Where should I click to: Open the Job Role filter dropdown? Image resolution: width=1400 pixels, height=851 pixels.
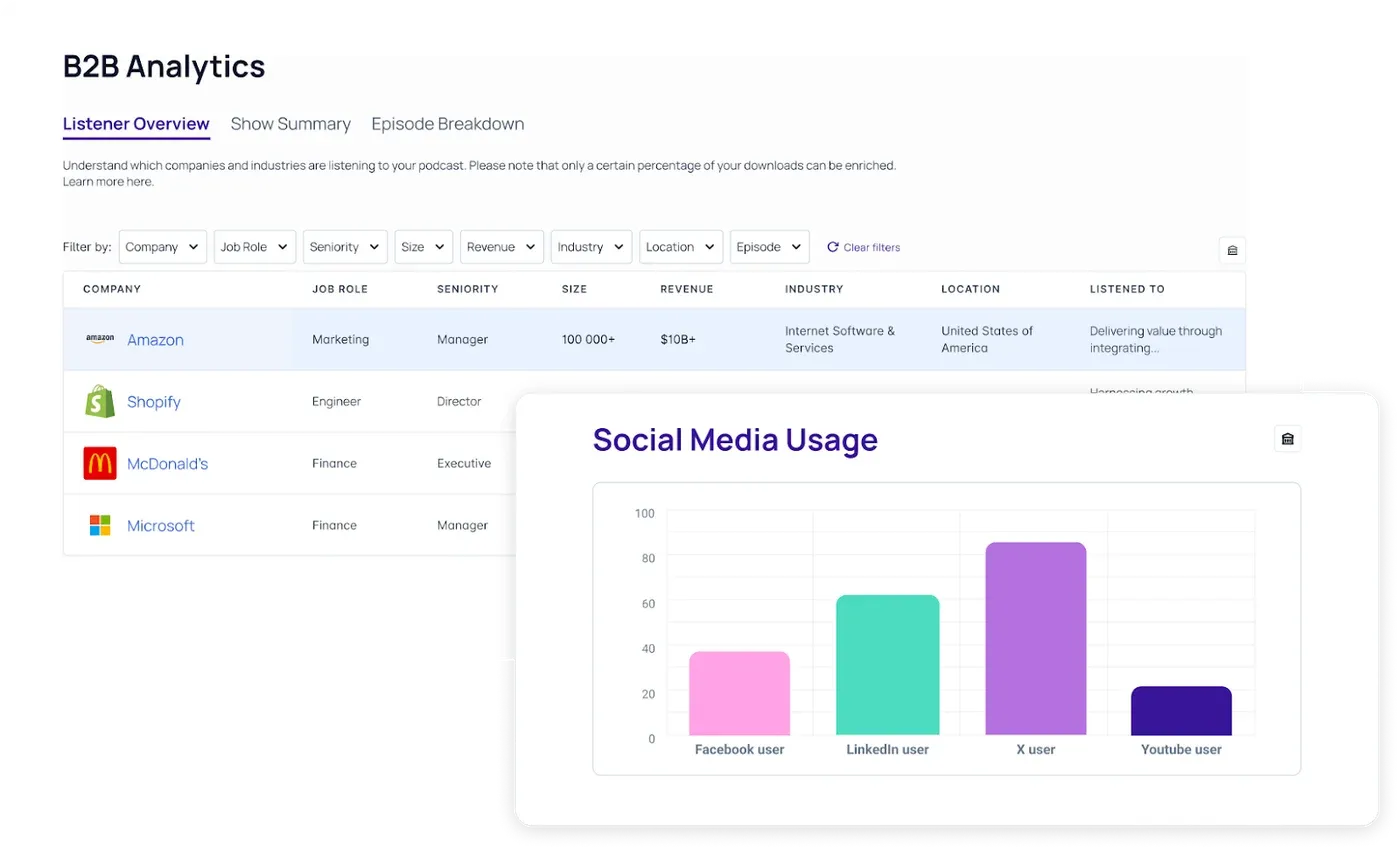pos(254,247)
